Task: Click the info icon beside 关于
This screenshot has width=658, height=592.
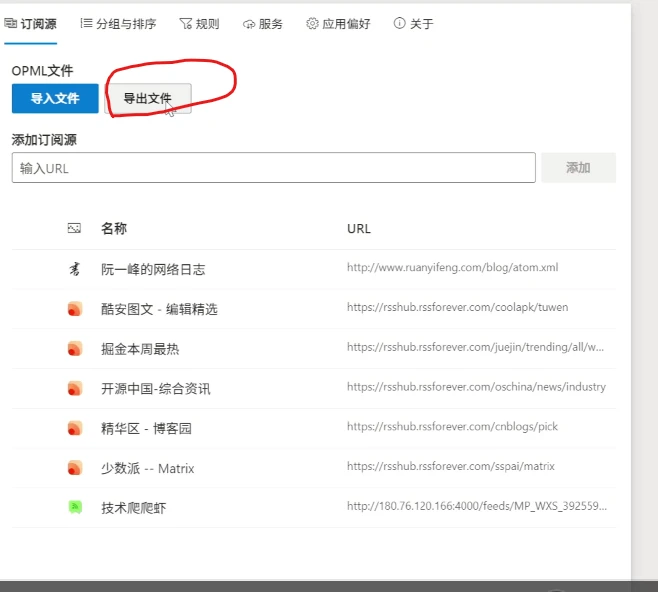Action: (x=400, y=23)
